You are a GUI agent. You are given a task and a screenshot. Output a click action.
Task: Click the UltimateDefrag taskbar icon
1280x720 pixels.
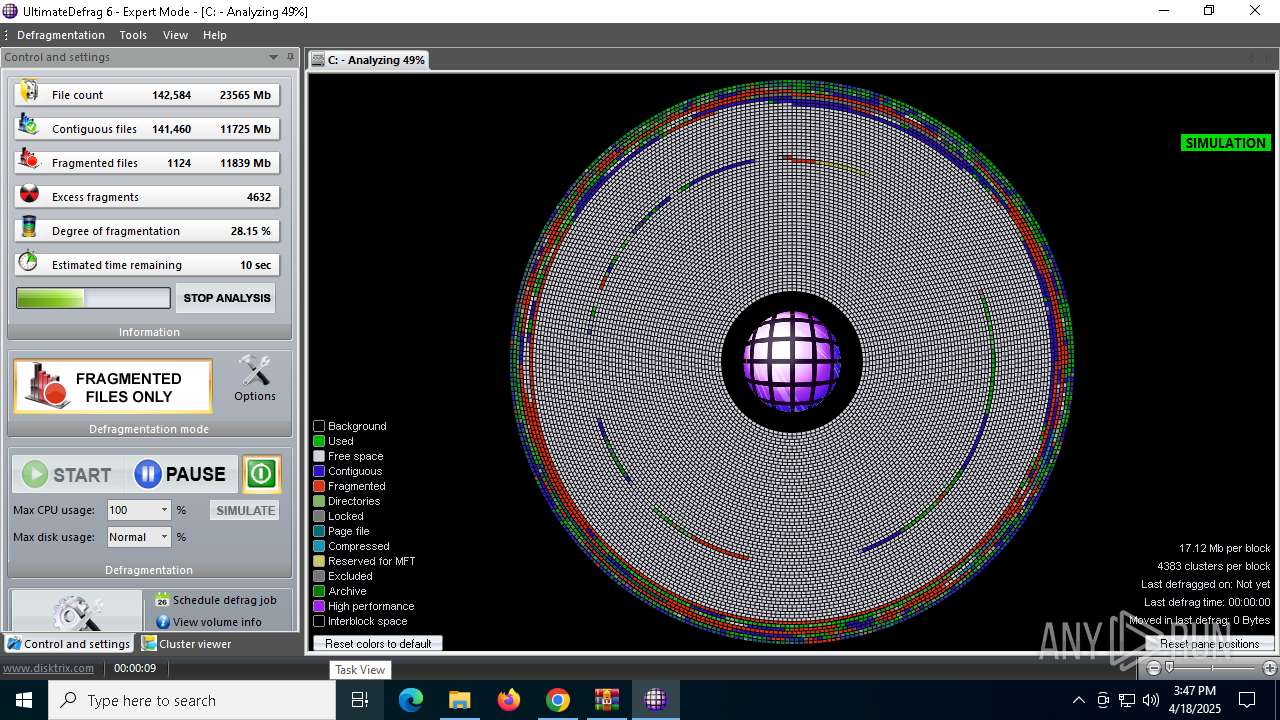point(655,700)
